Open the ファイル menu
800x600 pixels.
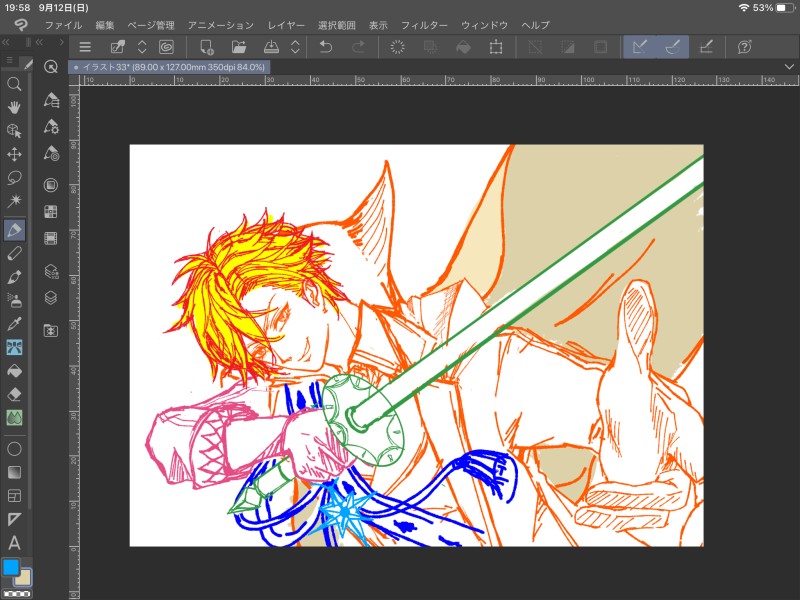coord(64,24)
